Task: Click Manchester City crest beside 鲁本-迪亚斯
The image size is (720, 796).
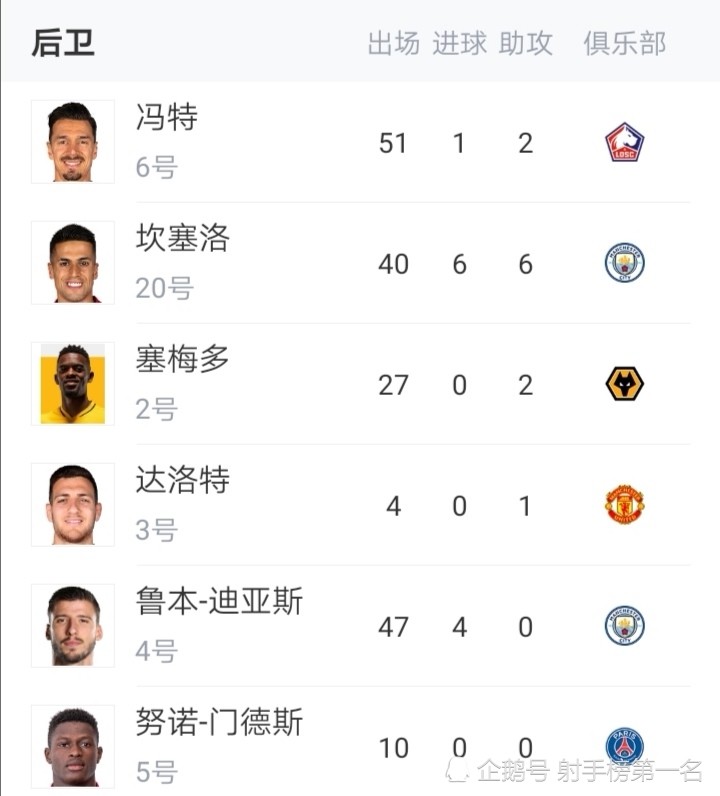Action: (625, 625)
